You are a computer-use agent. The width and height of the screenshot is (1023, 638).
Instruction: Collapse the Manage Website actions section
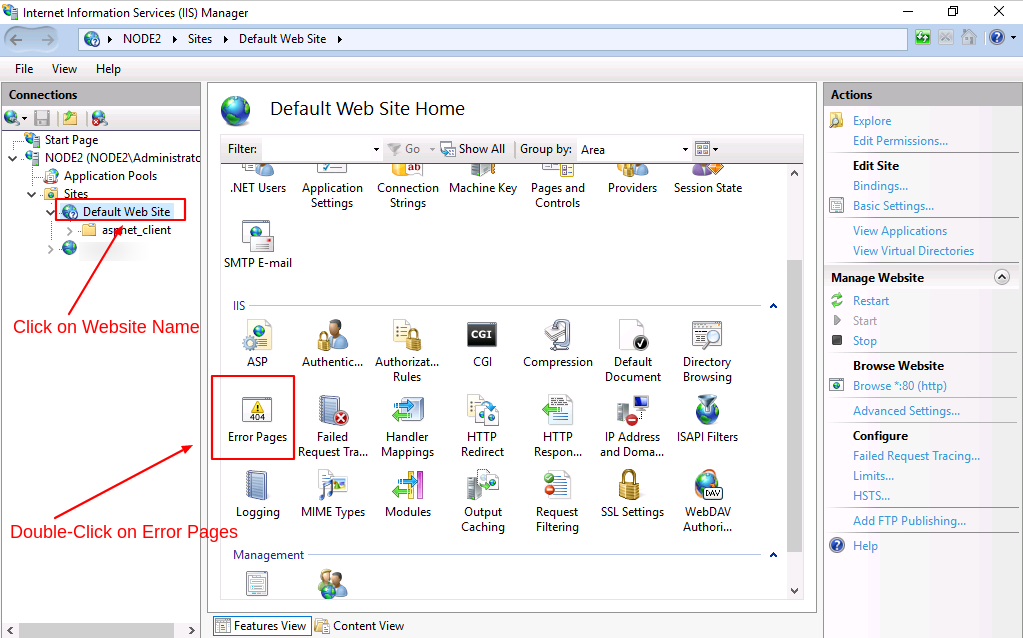click(x=1001, y=277)
